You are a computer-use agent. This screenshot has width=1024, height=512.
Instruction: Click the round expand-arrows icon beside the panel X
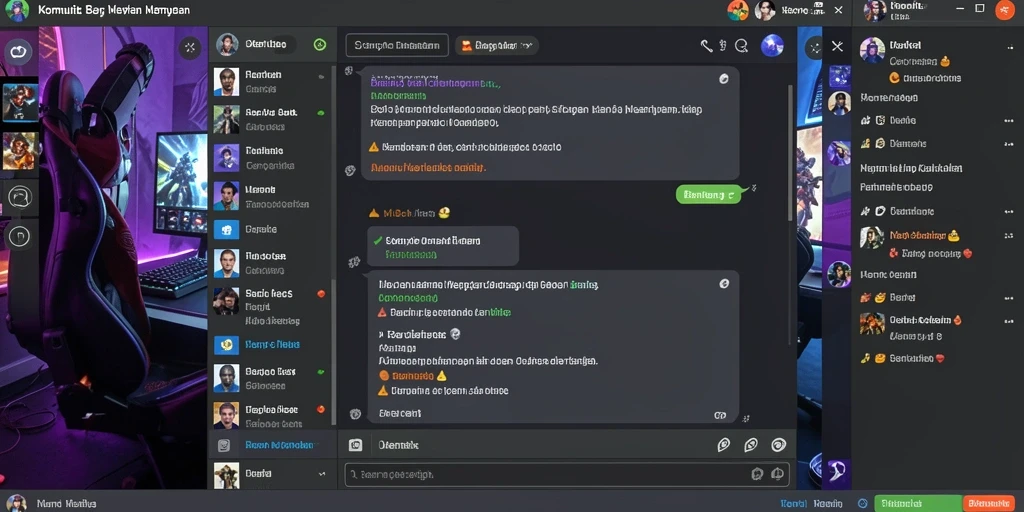click(815, 47)
